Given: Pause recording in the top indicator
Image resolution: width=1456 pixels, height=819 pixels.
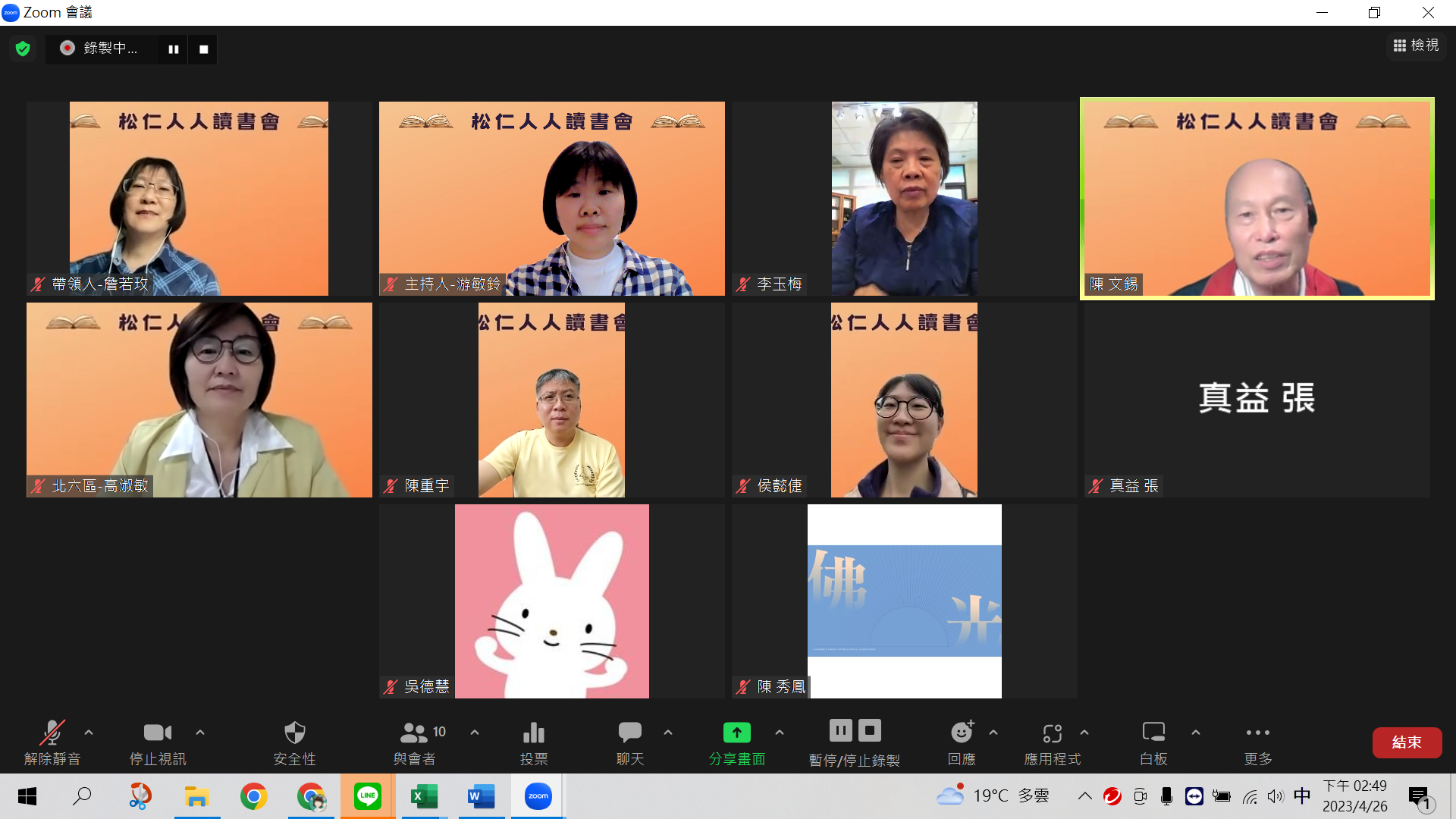Looking at the screenshot, I should pyautogui.click(x=173, y=49).
